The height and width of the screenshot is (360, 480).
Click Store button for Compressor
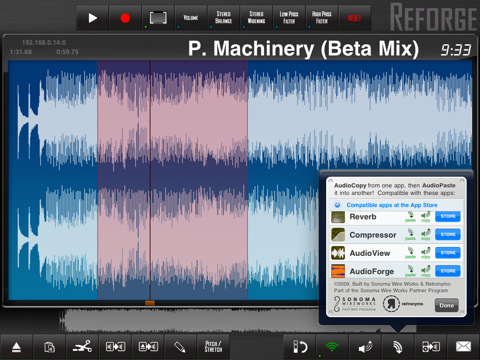click(x=448, y=234)
